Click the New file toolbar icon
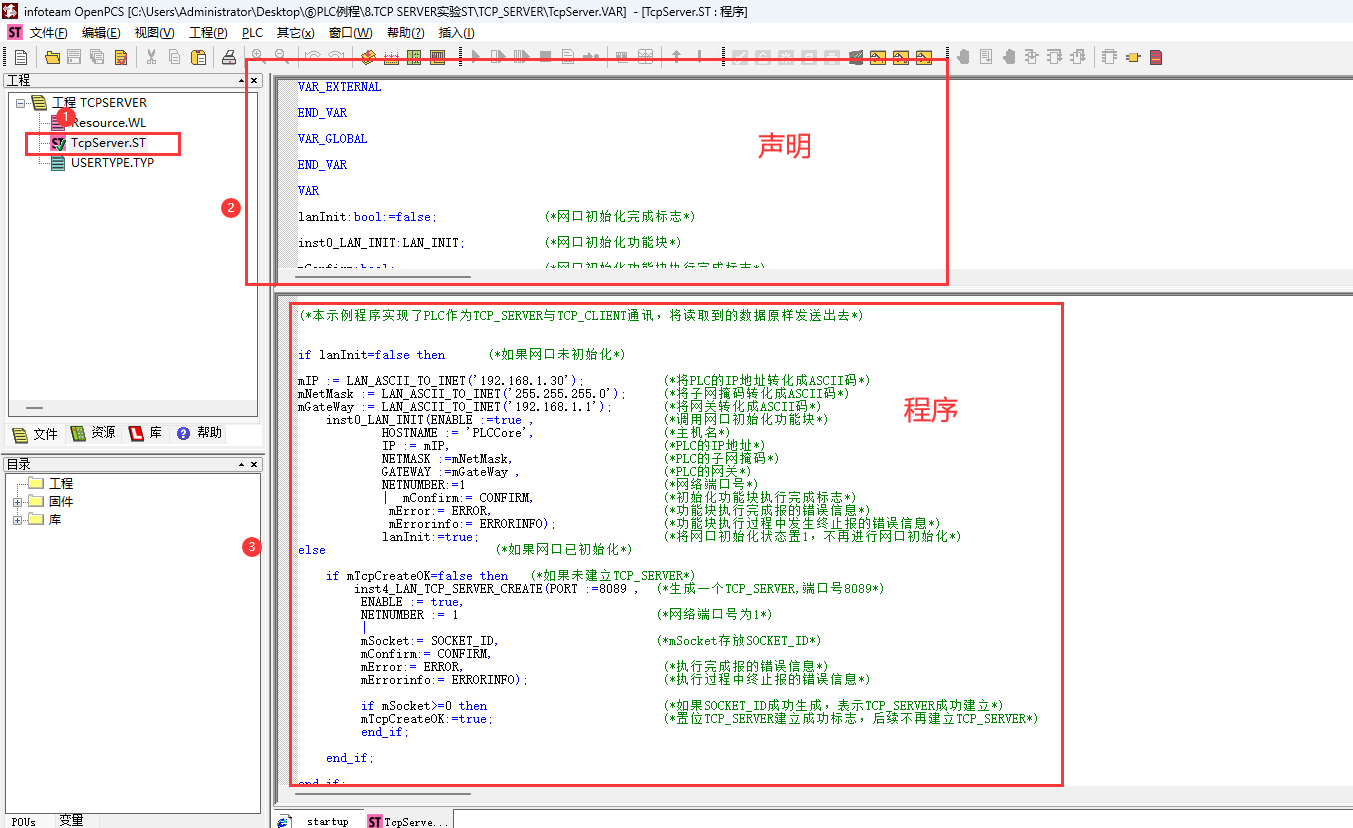 [20, 57]
